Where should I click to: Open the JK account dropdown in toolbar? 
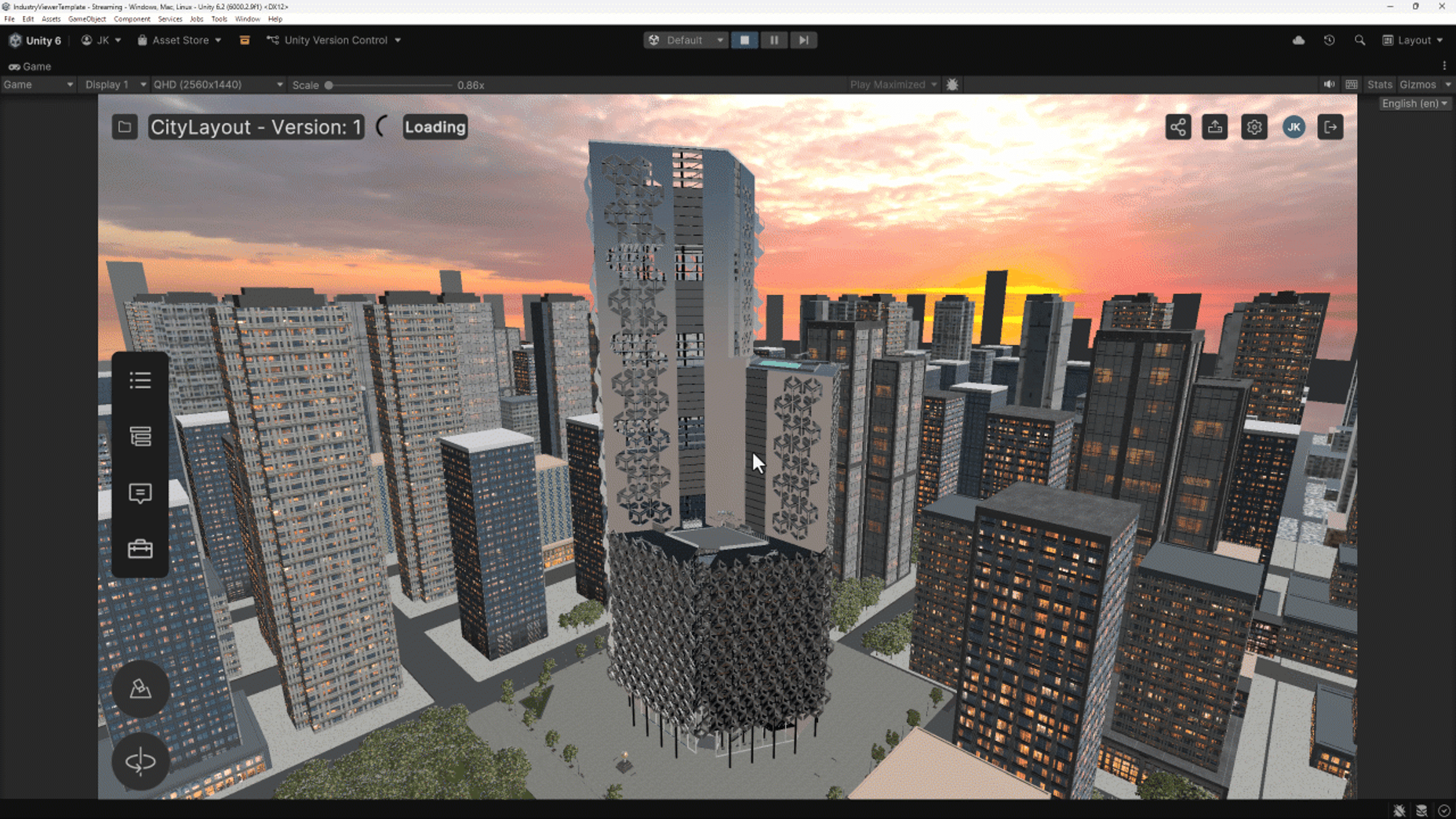[101, 40]
